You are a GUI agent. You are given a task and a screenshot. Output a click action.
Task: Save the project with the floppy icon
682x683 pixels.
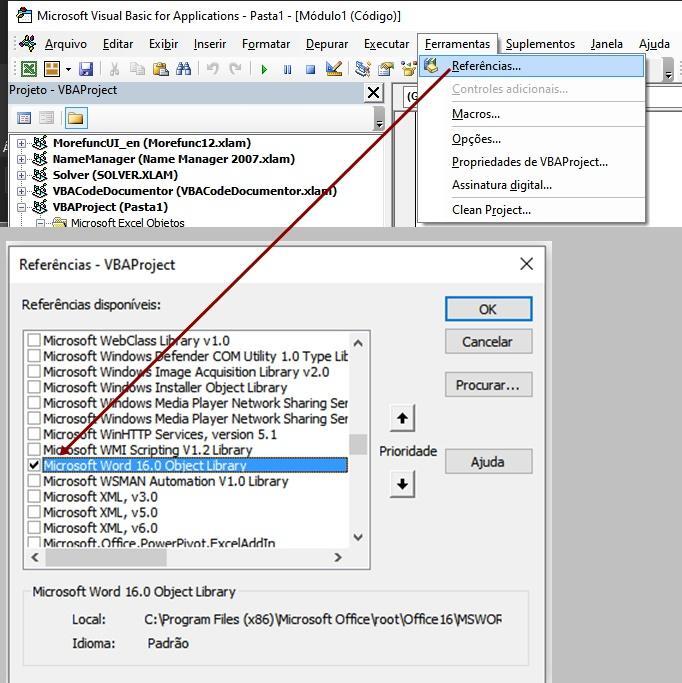tap(86, 69)
